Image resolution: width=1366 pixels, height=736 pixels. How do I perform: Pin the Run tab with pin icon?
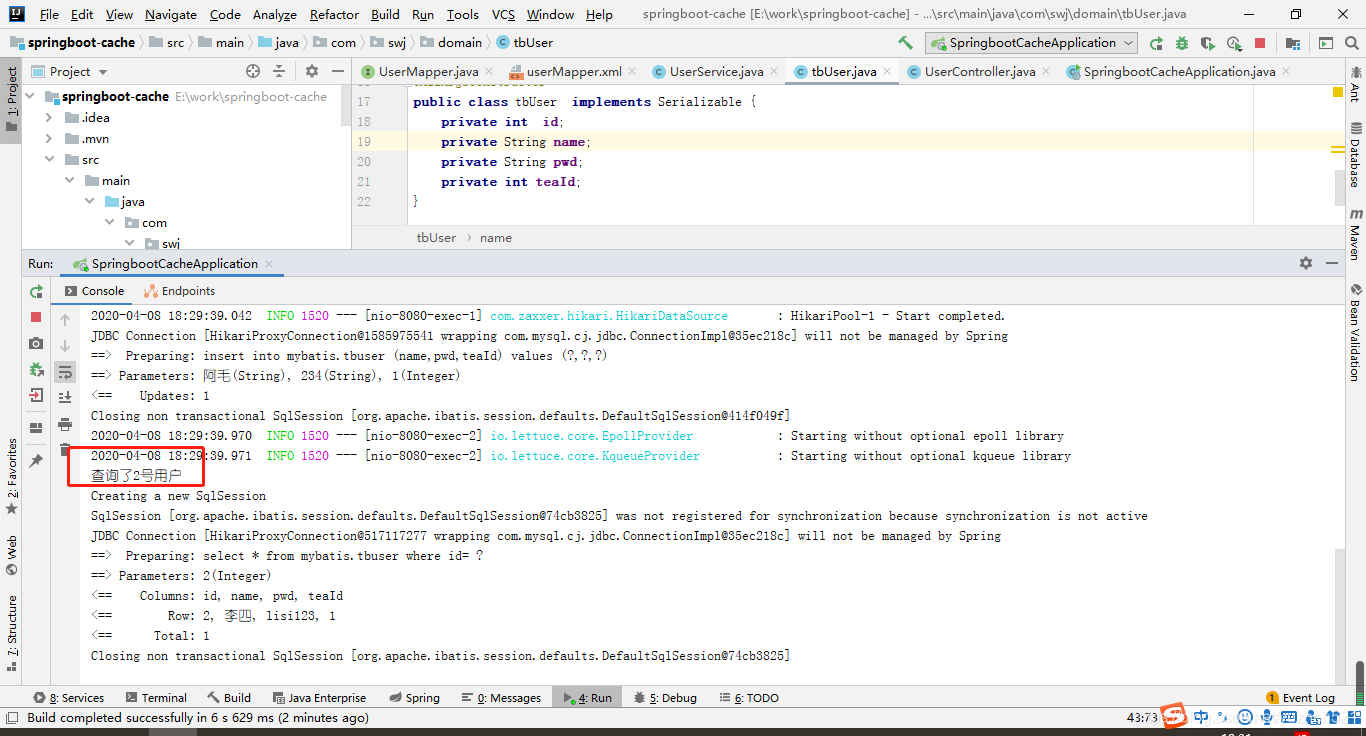(x=36, y=461)
